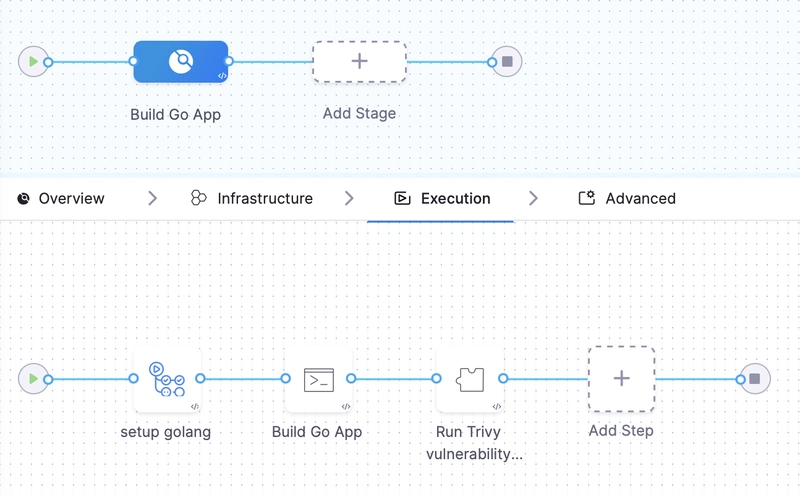This screenshot has height=495, width=800.
Task: Select the Build Go App stage icon
Action: coord(181,62)
